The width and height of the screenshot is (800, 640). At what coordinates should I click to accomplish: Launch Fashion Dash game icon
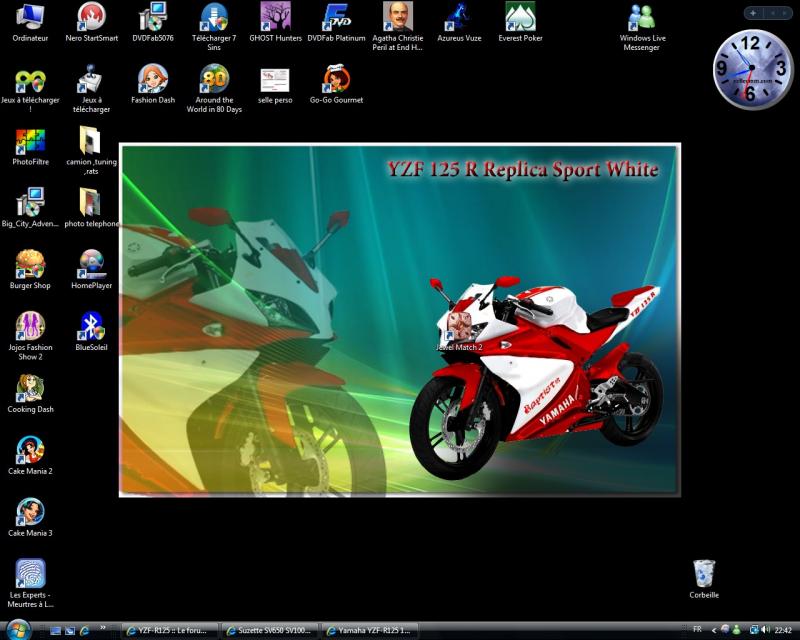tap(153, 84)
